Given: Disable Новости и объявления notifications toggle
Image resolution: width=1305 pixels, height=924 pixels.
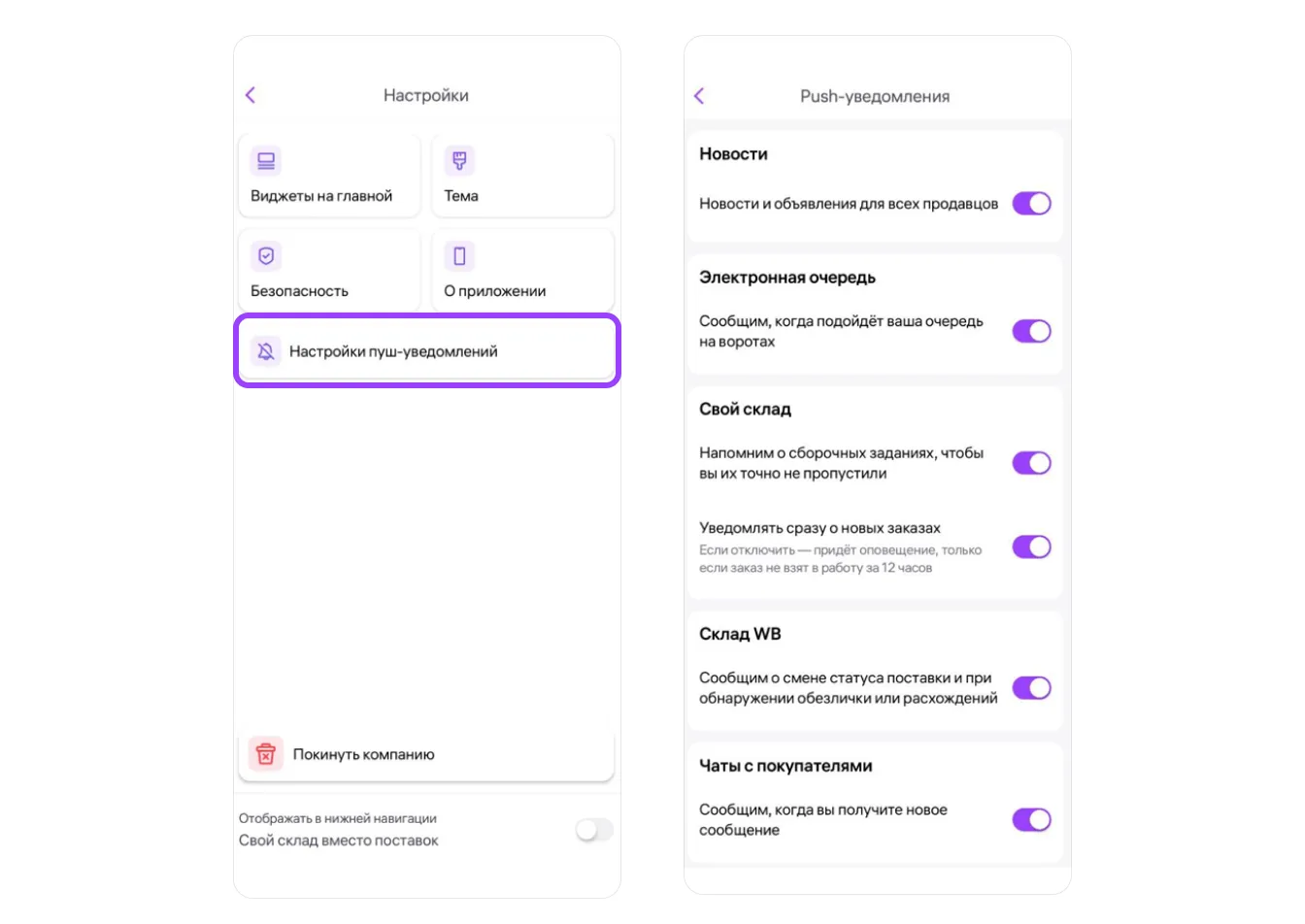Looking at the screenshot, I should click(1031, 204).
